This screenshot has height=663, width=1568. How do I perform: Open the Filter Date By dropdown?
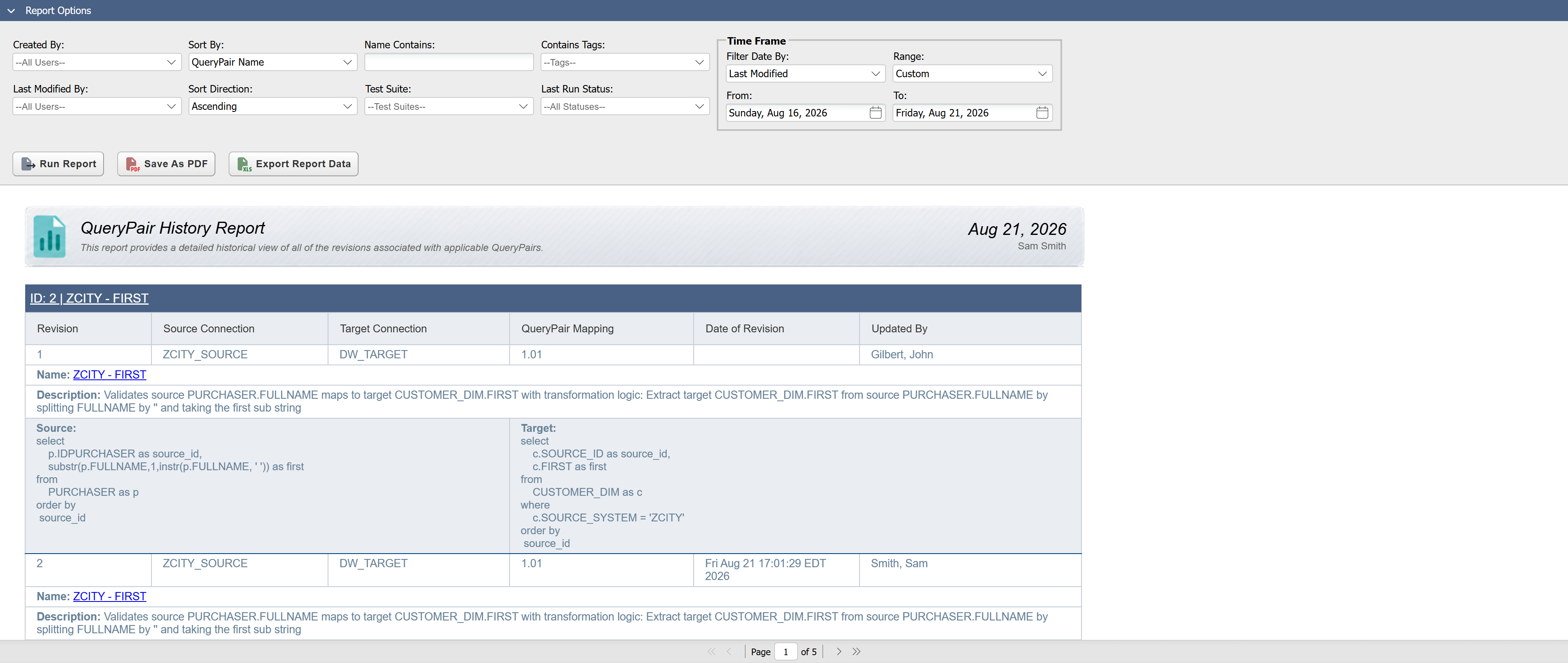[x=805, y=73]
